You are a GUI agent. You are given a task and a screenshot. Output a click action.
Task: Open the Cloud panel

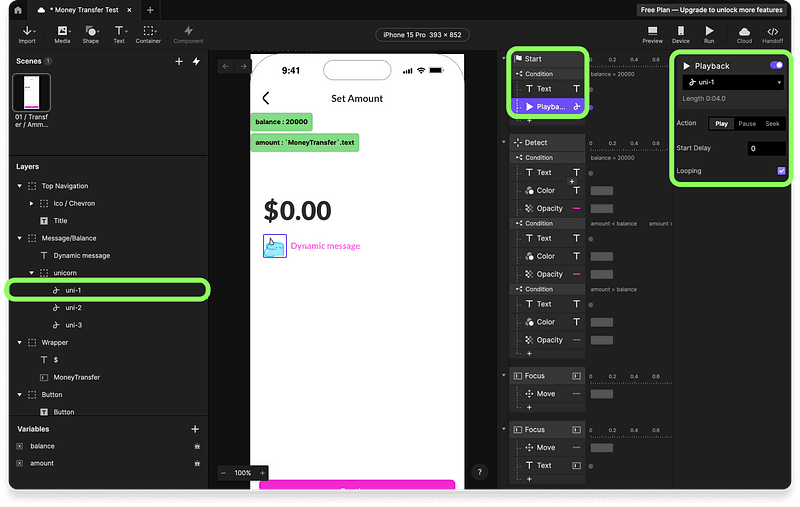coord(744,34)
